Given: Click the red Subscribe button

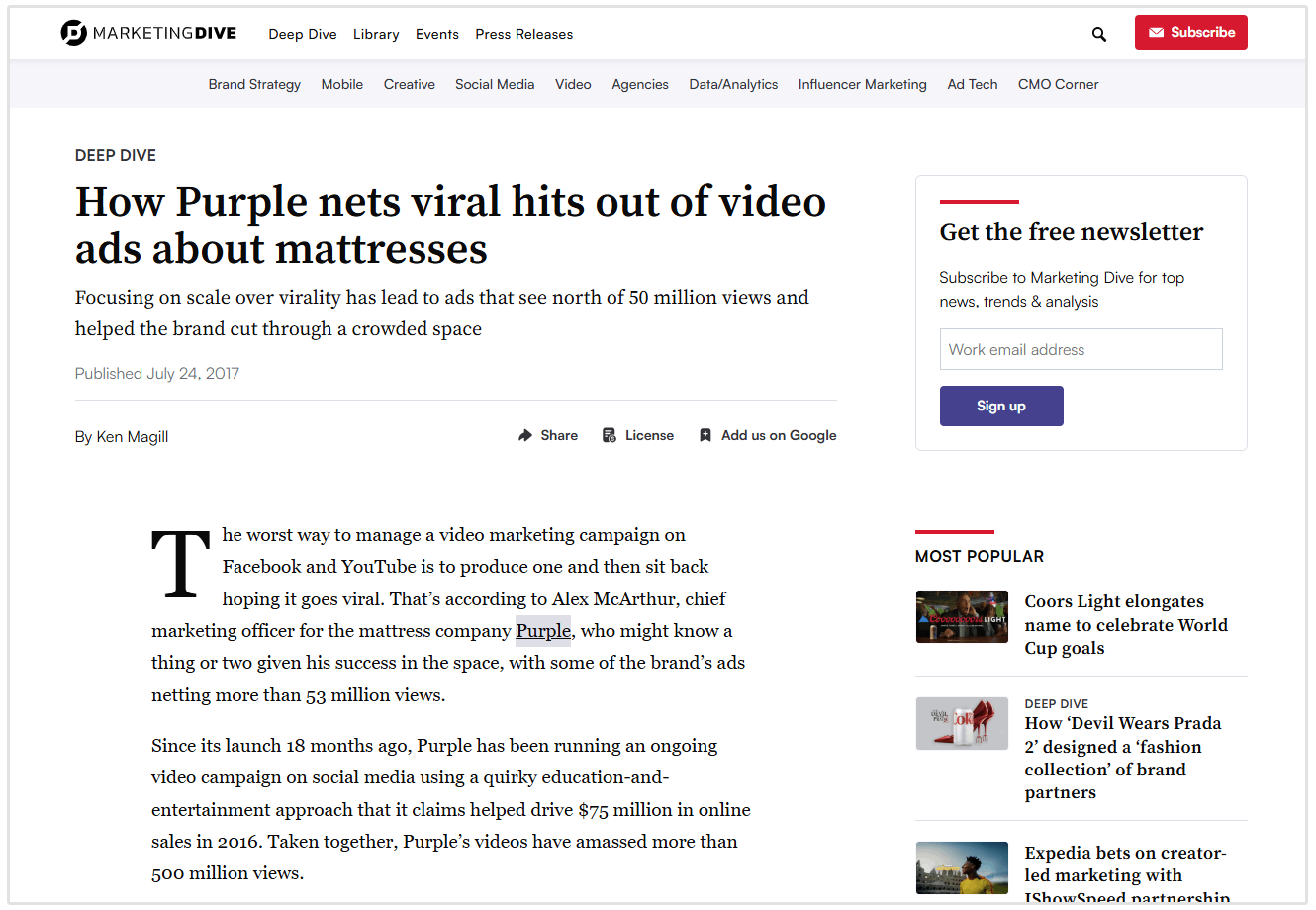Looking at the screenshot, I should pyautogui.click(x=1190, y=33).
